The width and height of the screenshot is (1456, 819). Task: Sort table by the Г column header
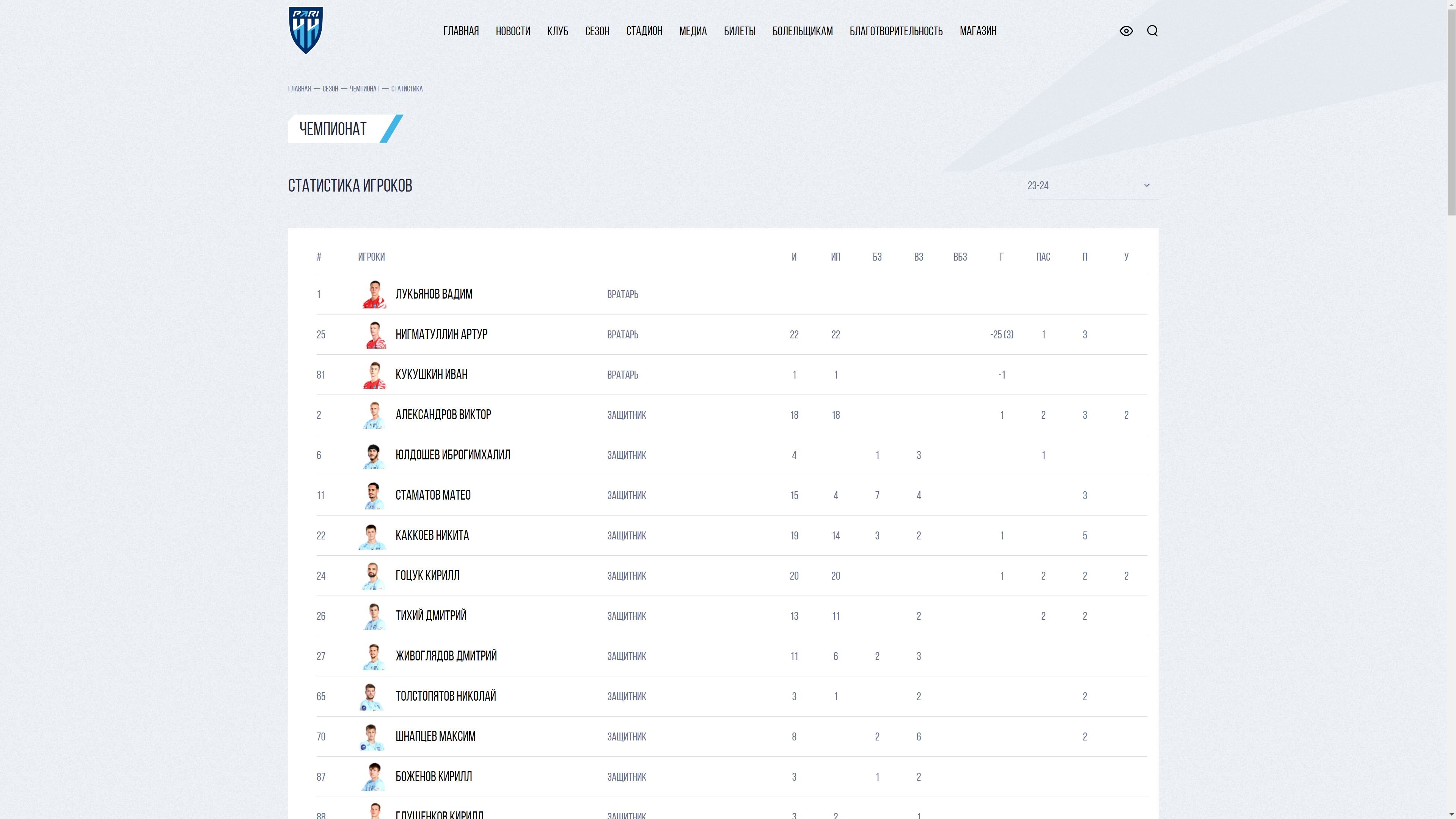click(1002, 256)
